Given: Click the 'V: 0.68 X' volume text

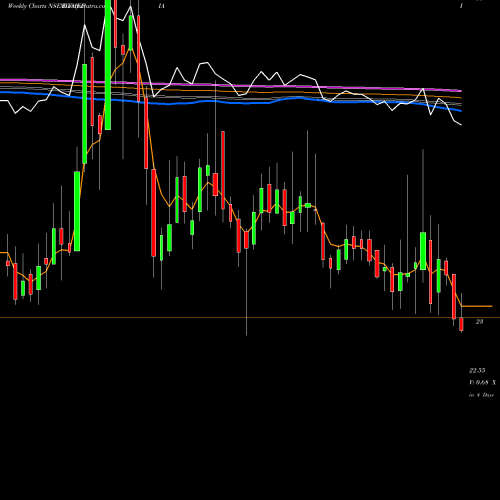Looking at the screenshot, I should (482, 383).
